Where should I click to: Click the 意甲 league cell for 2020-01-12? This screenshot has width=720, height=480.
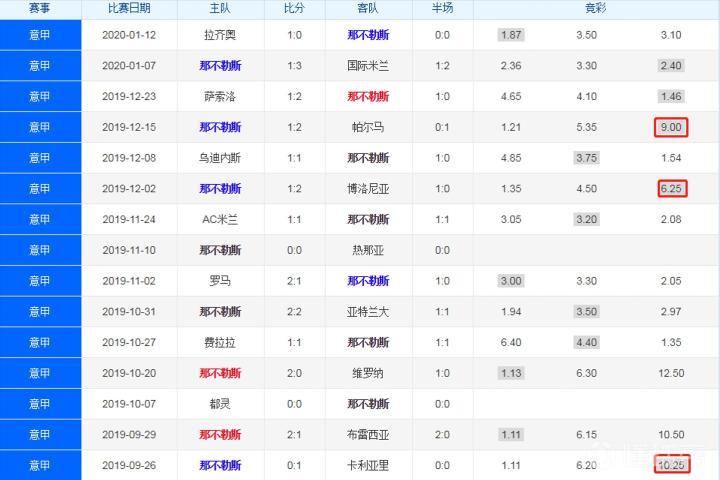pyautogui.click(x=39, y=35)
